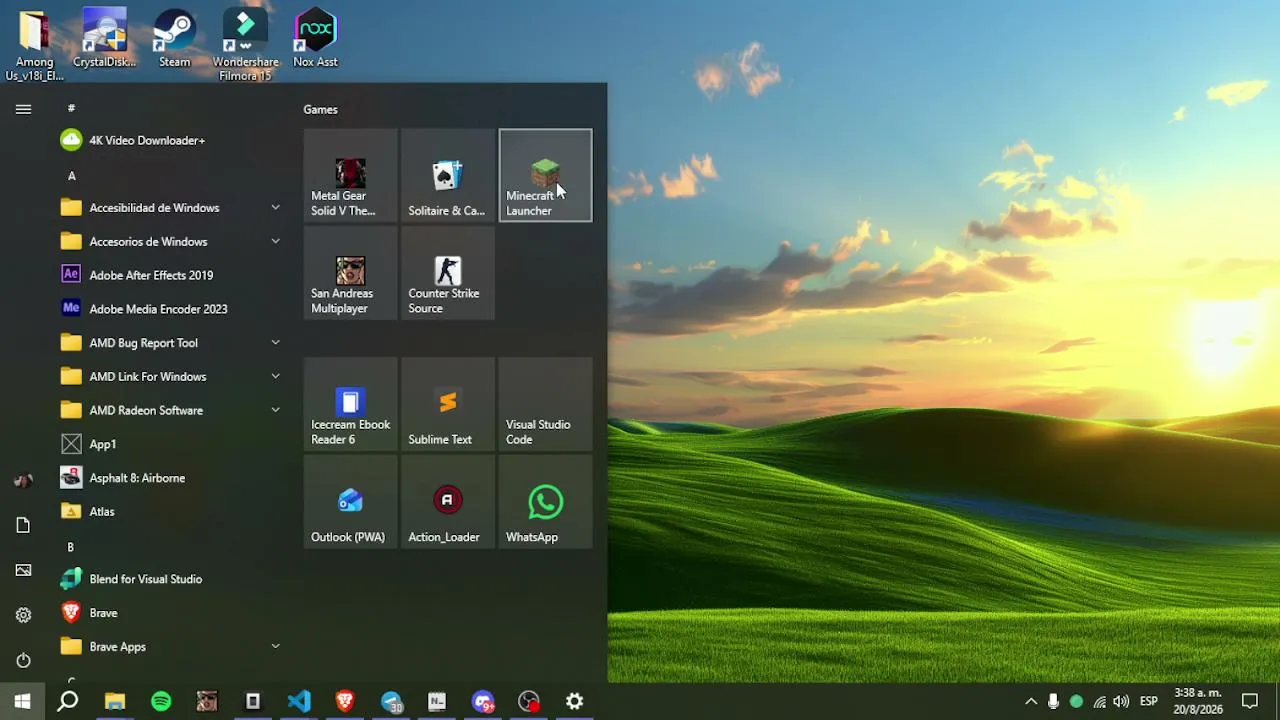The image size is (1280, 720).
Task: Show hidden system tray icons
Action: click(x=1031, y=701)
